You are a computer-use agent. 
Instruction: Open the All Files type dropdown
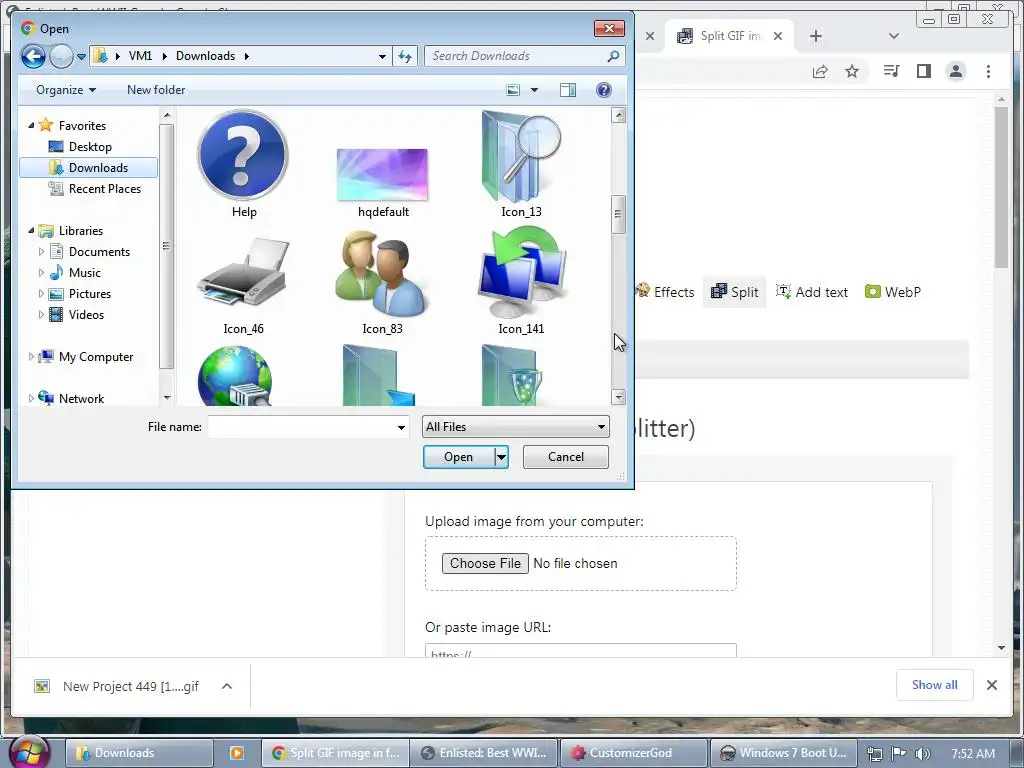pyautogui.click(x=515, y=427)
